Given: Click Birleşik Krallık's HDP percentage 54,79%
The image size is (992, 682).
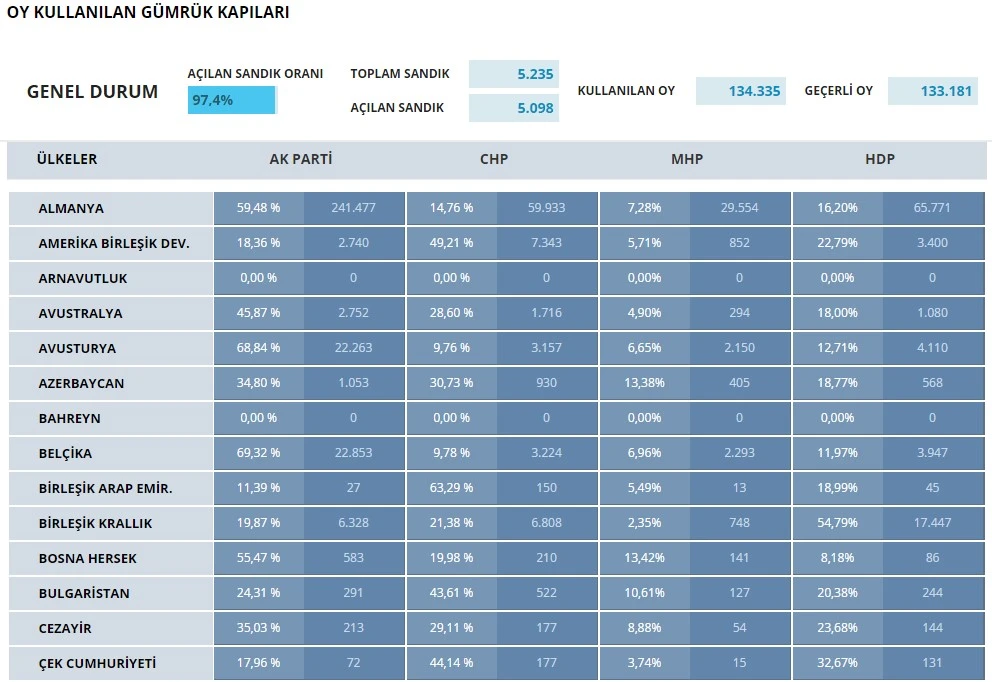Looking at the screenshot, I should [838, 523].
